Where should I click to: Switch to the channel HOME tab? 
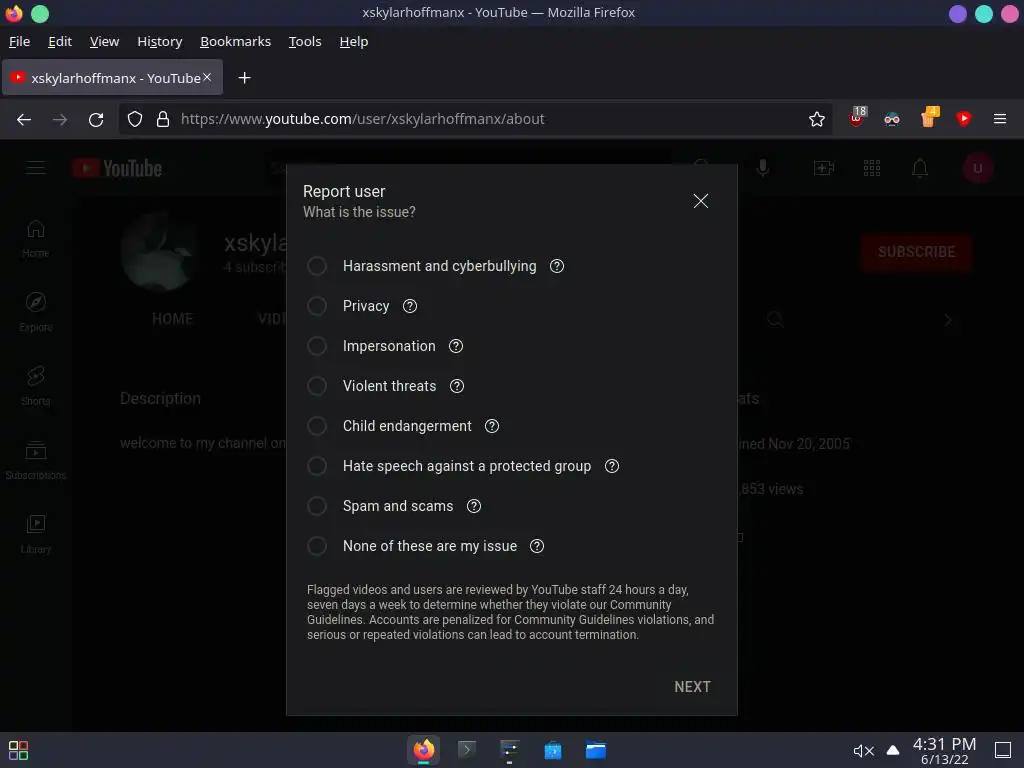[172, 319]
